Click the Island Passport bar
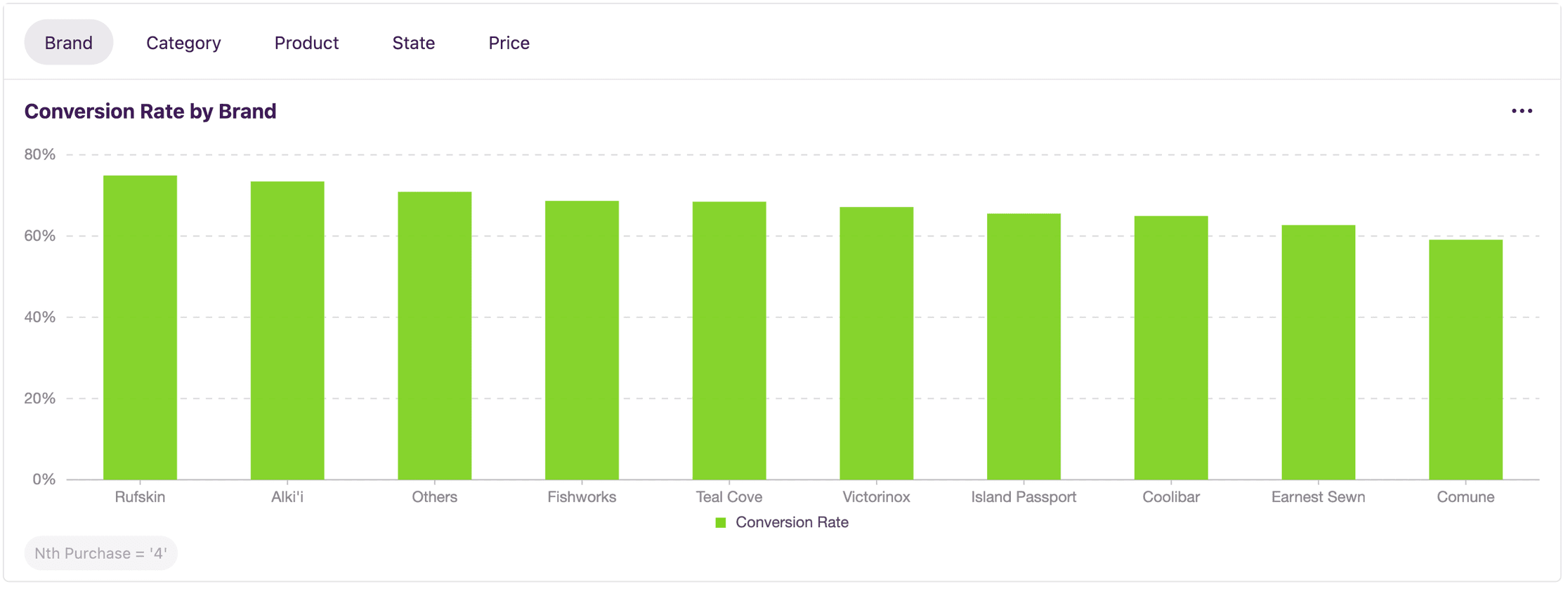The height and width of the screenshot is (589, 1568). coord(1024,347)
